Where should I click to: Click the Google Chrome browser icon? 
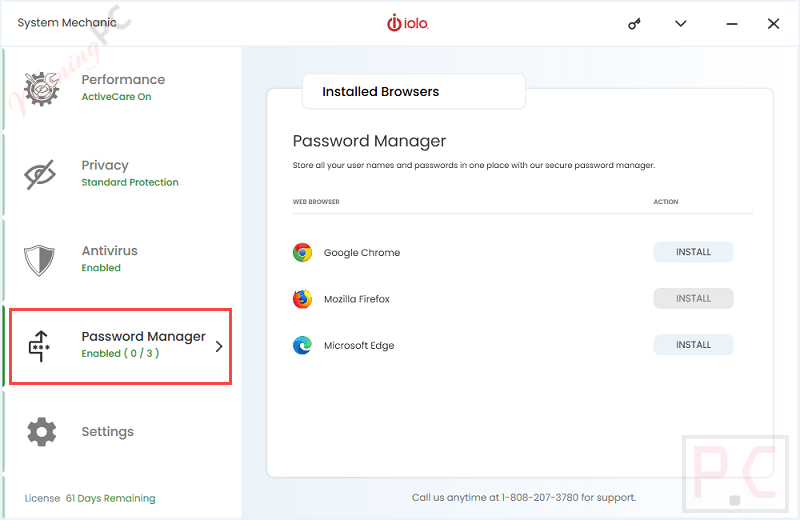click(x=302, y=252)
